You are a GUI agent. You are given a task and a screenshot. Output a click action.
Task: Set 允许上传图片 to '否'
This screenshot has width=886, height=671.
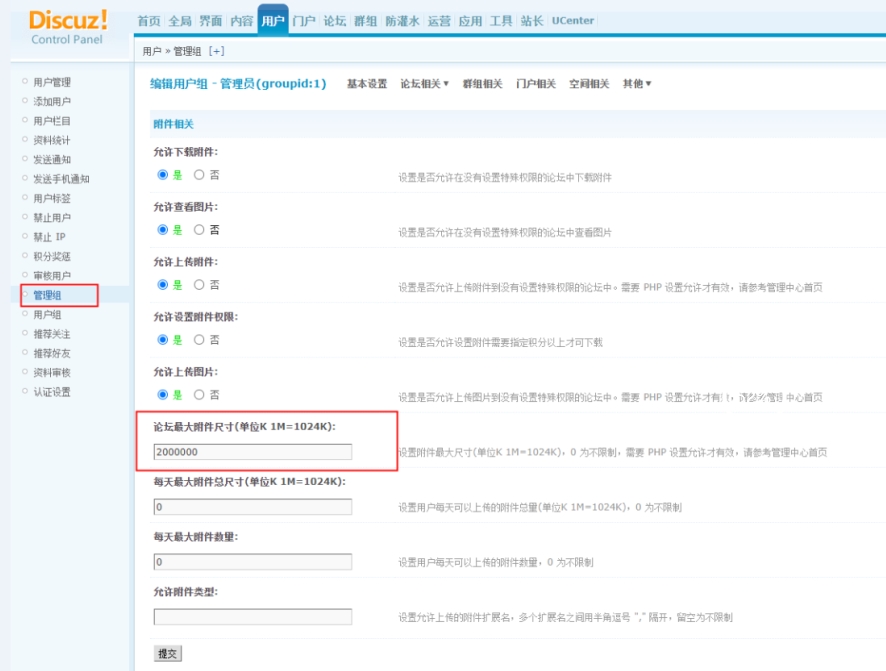pos(199,394)
